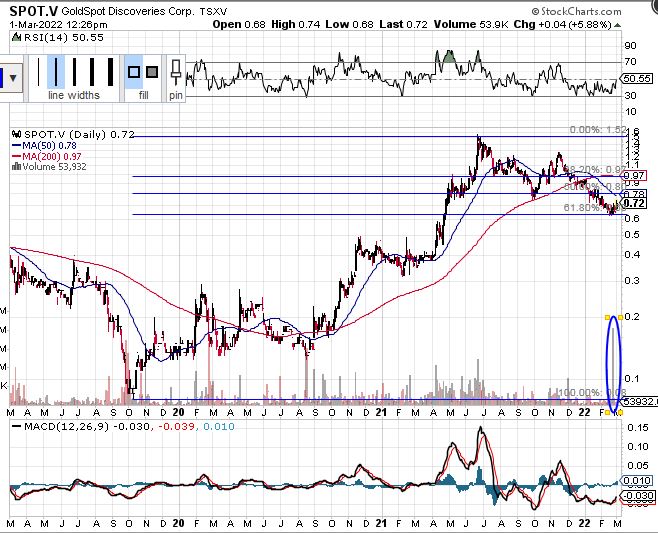The height and width of the screenshot is (533, 658).
Task: Click the 50.55 RSI value tag
Action: click(x=637, y=78)
